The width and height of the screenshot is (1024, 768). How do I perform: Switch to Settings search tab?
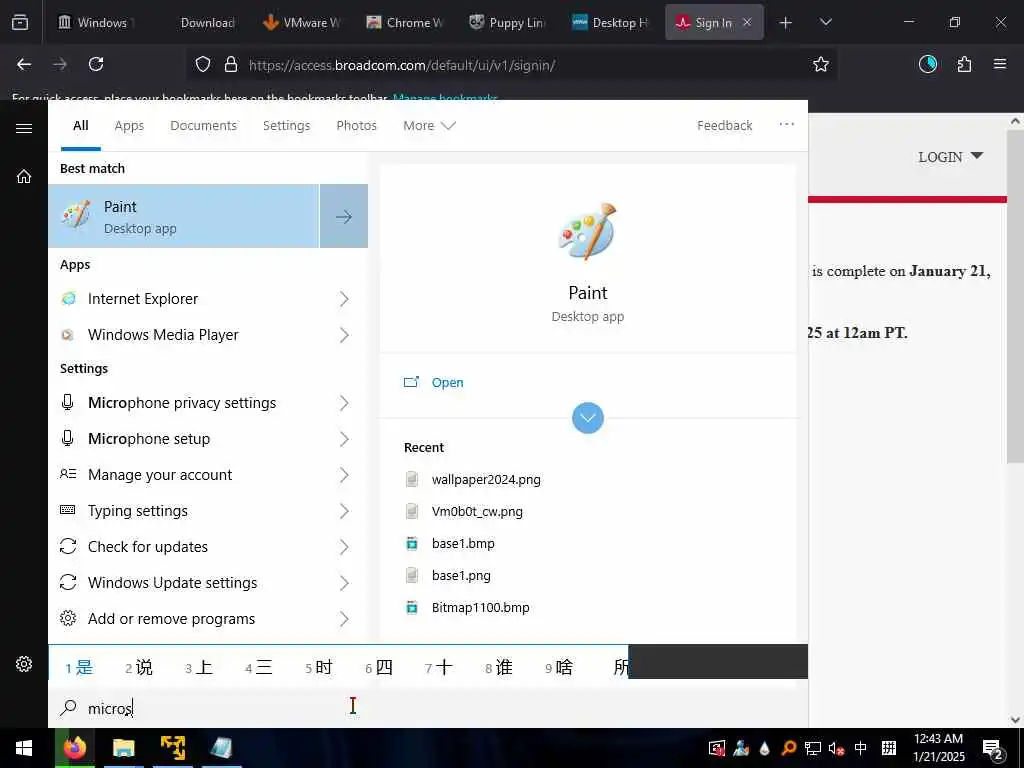click(286, 125)
